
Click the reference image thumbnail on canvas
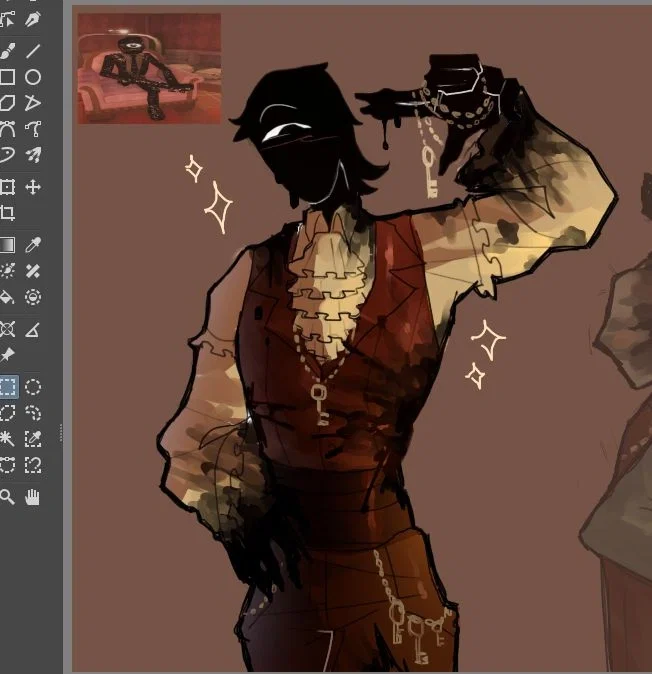tap(149, 68)
